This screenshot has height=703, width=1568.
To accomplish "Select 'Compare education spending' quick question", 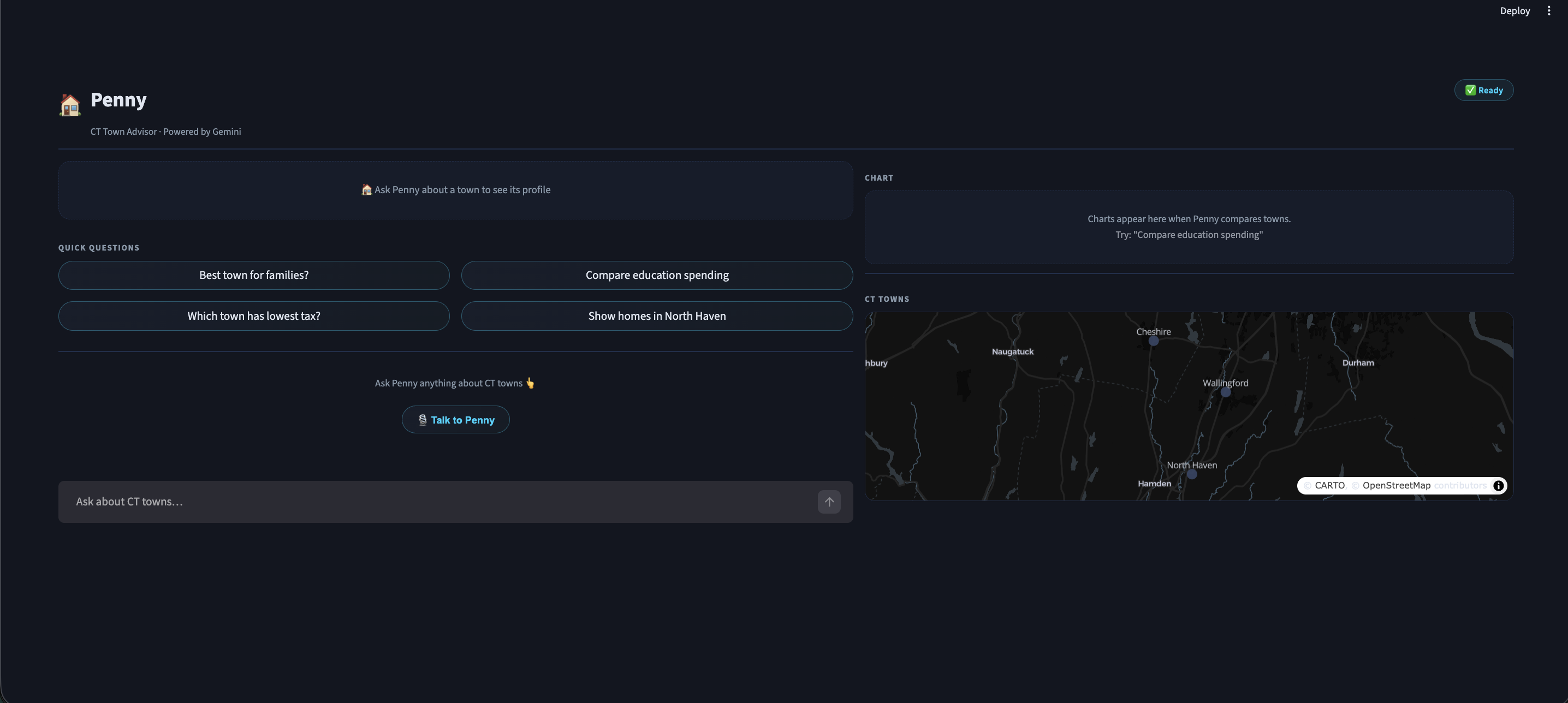I will coord(657,275).
